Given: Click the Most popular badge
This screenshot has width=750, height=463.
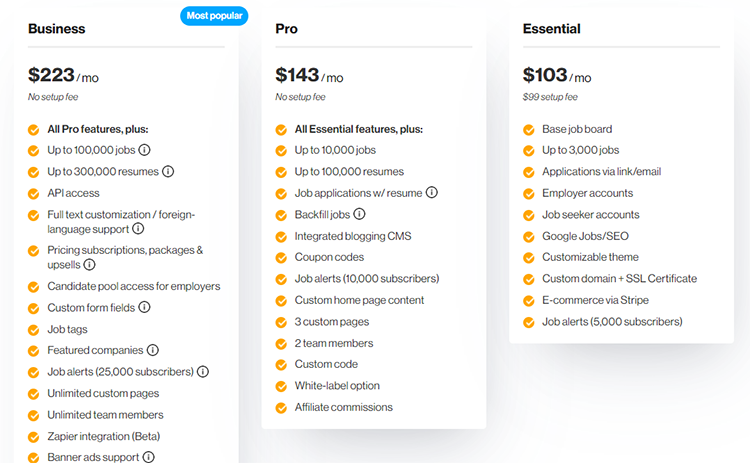Looking at the screenshot, I should pyautogui.click(x=214, y=16).
